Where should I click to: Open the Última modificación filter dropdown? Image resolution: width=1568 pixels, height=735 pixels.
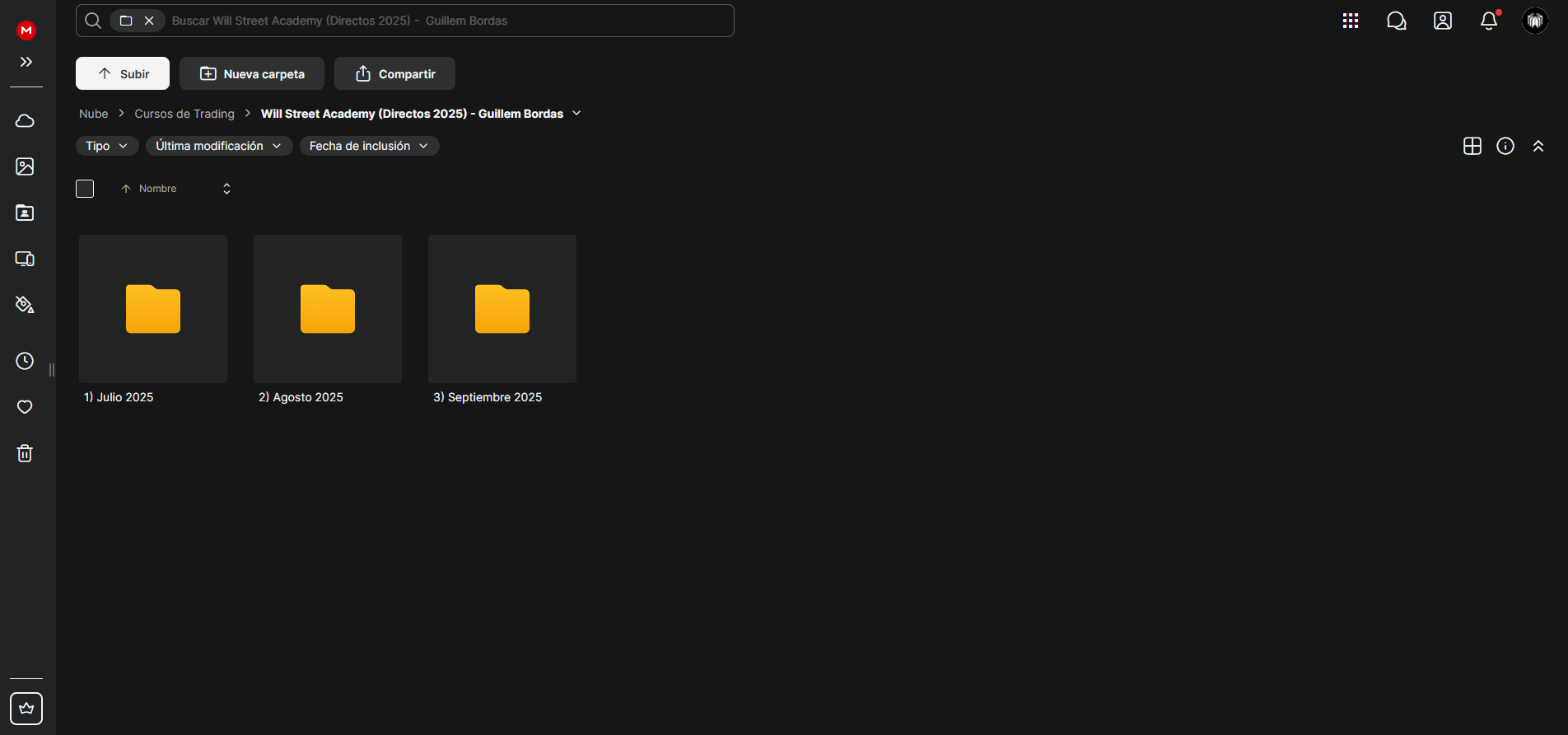click(219, 146)
